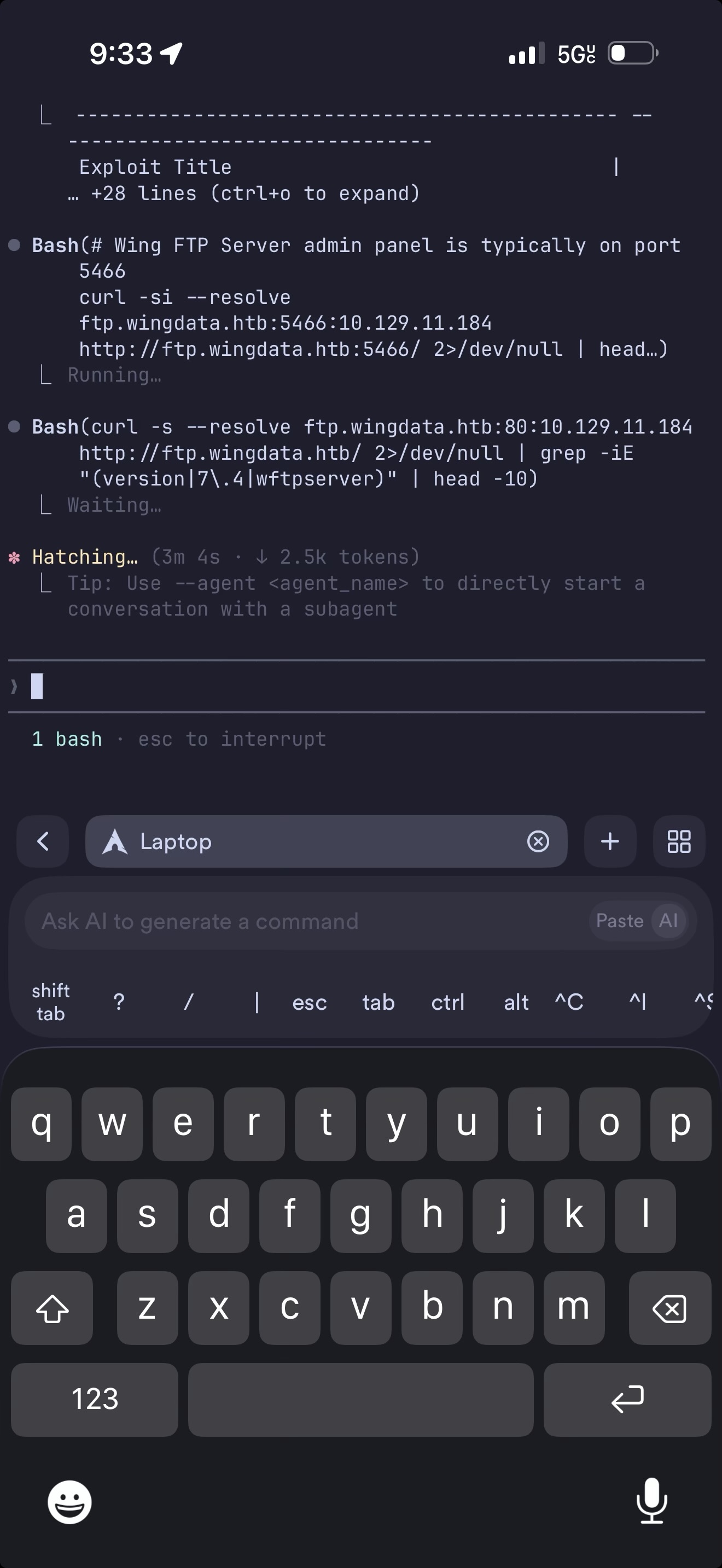This screenshot has height=1568, width=722.
Task: Open the emoji keyboard icon
Action: click(x=69, y=1501)
